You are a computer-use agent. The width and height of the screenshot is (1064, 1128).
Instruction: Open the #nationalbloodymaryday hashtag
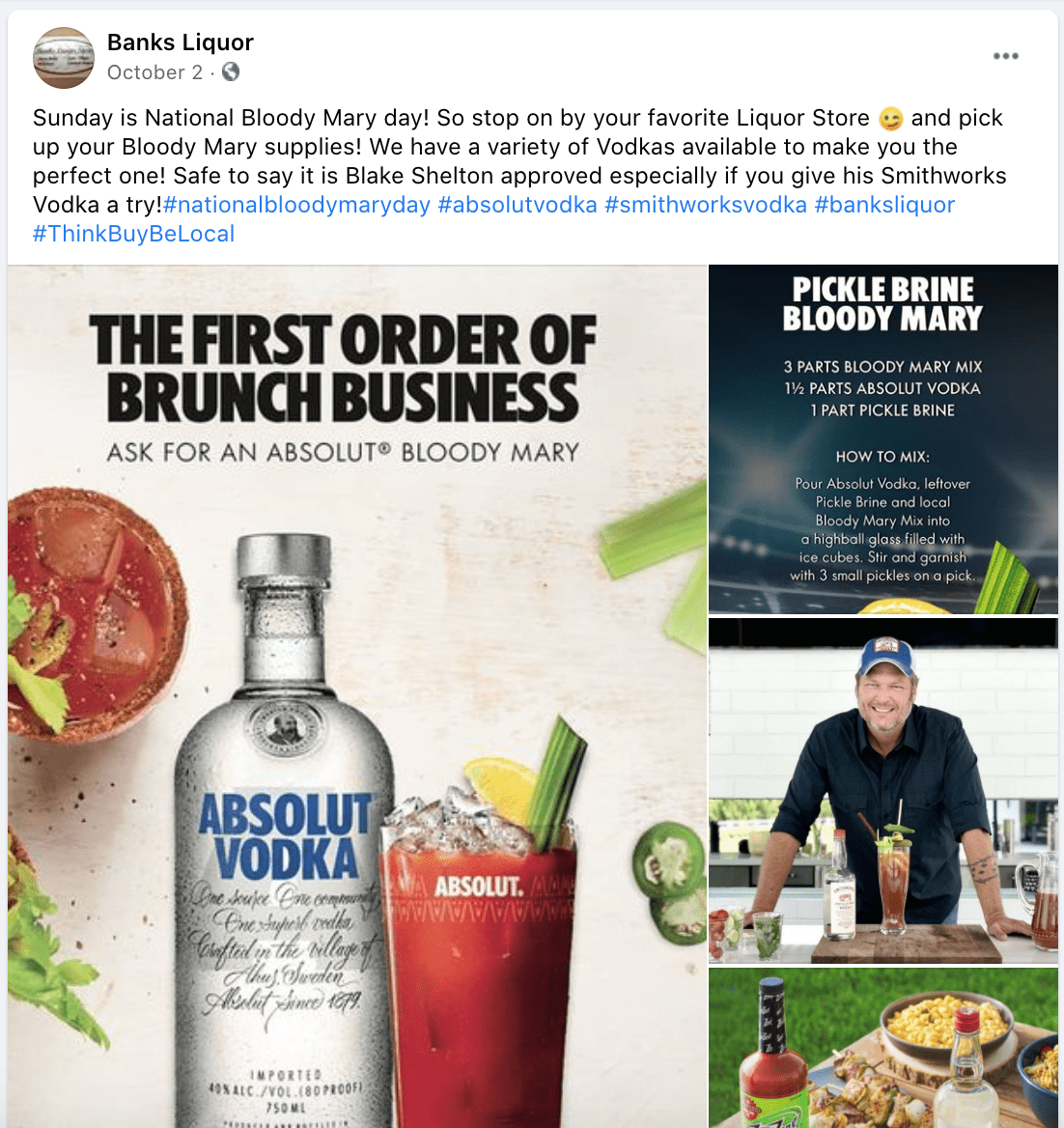[x=296, y=205]
